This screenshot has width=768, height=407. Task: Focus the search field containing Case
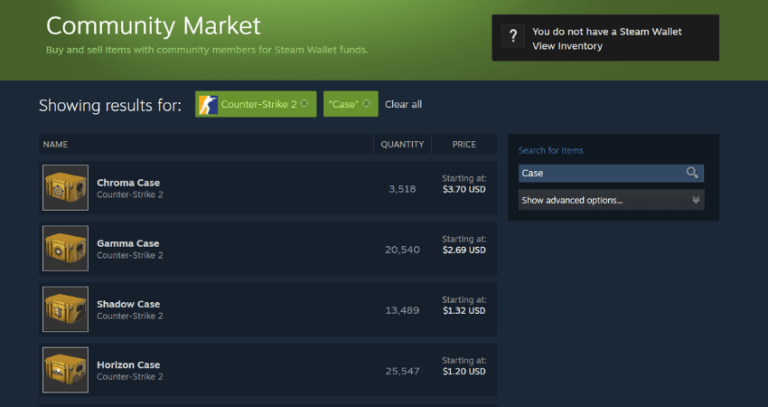click(x=602, y=173)
